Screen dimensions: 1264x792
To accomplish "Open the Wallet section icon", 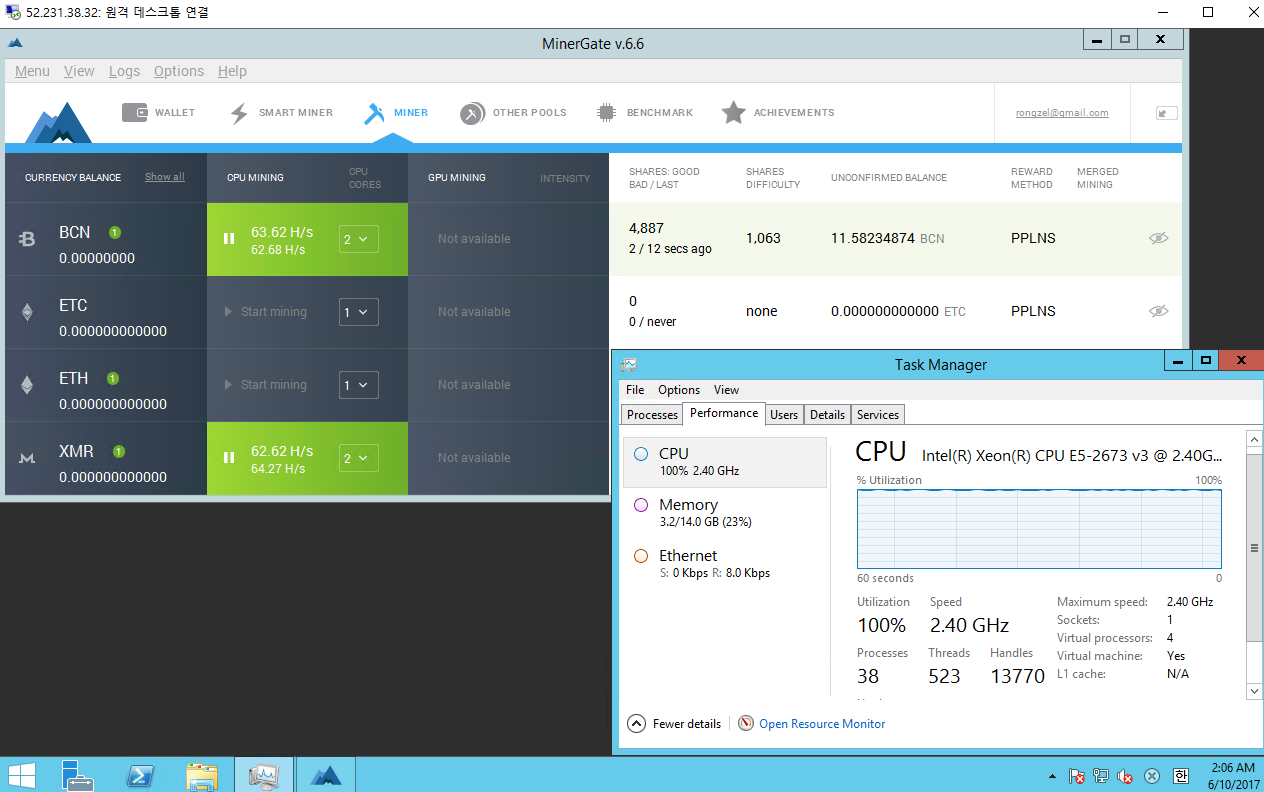I will (x=135, y=113).
